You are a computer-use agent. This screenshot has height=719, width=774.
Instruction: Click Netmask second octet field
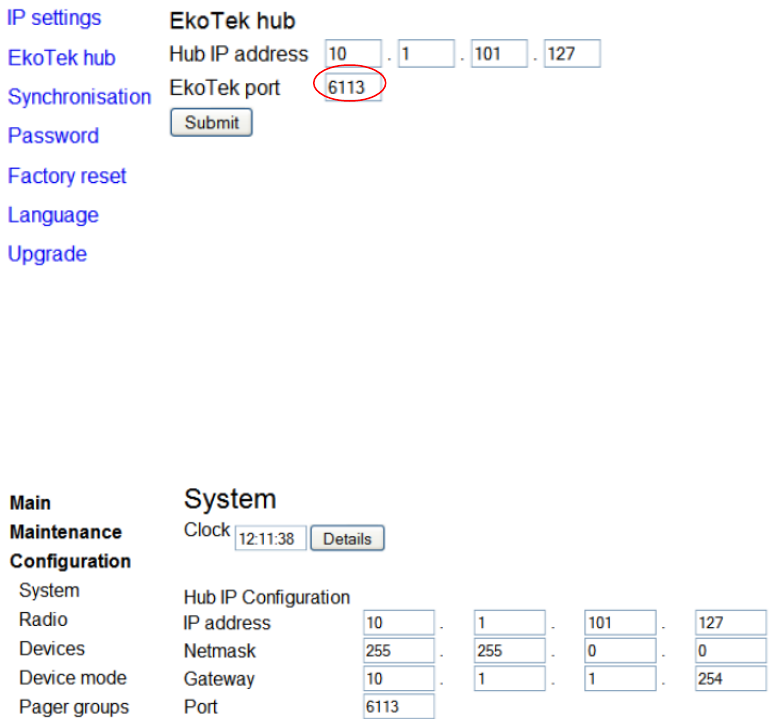point(509,650)
